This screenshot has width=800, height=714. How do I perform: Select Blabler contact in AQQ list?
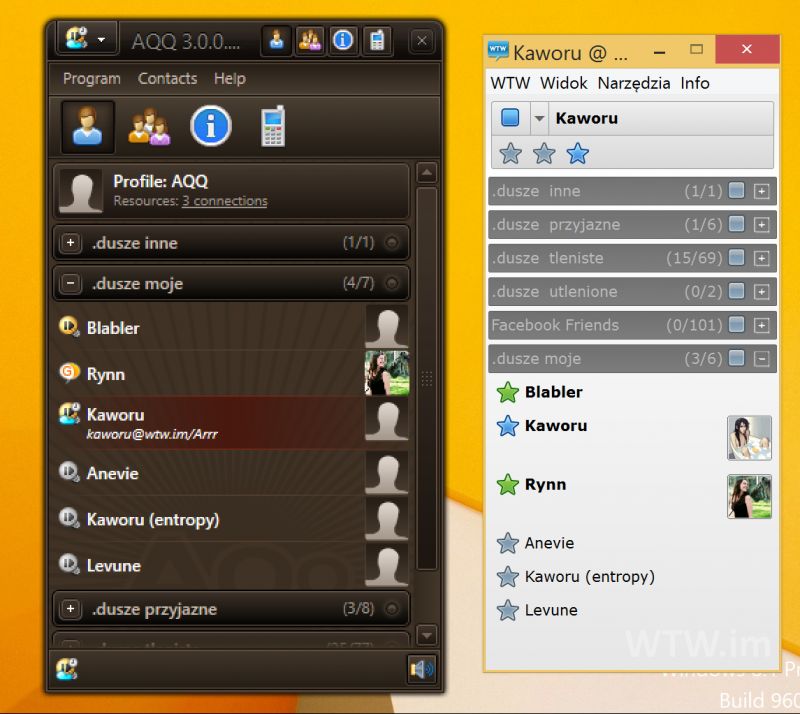(x=232, y=327)
